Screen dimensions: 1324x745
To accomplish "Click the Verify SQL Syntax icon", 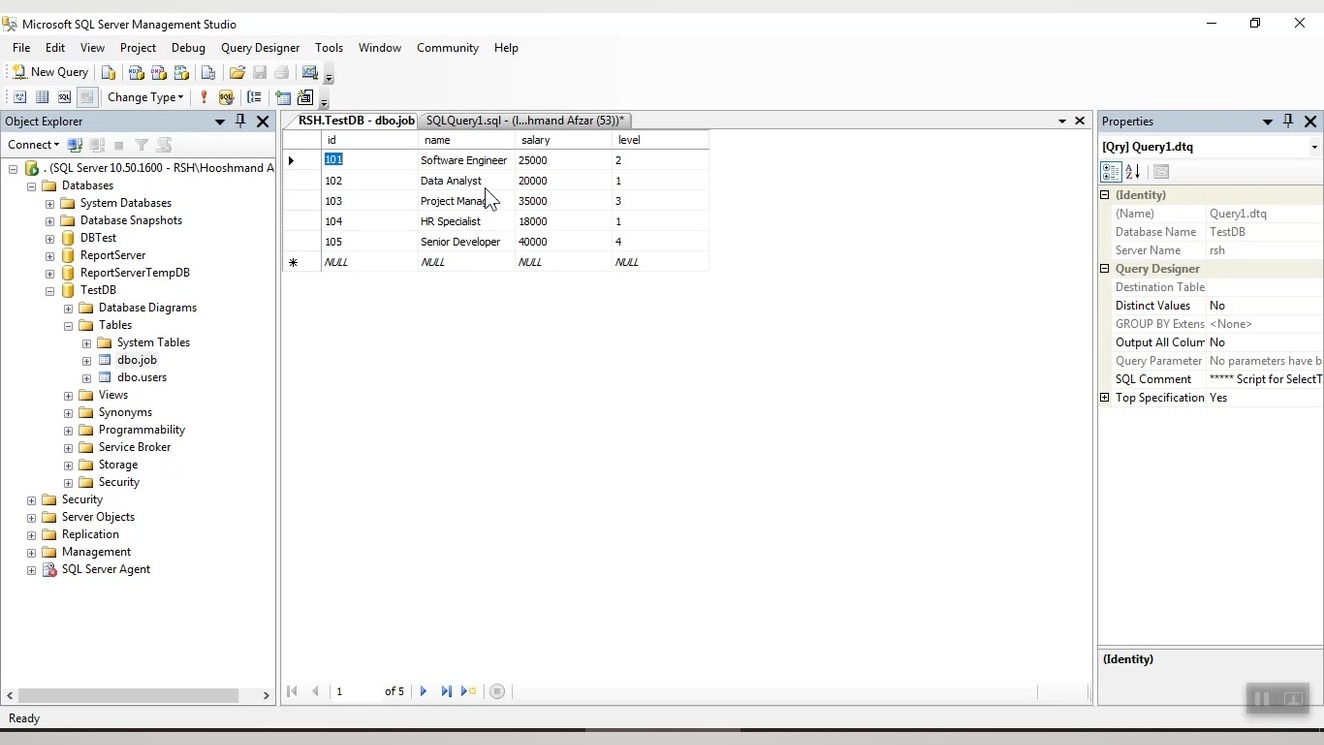I will [x=226, y=97].
